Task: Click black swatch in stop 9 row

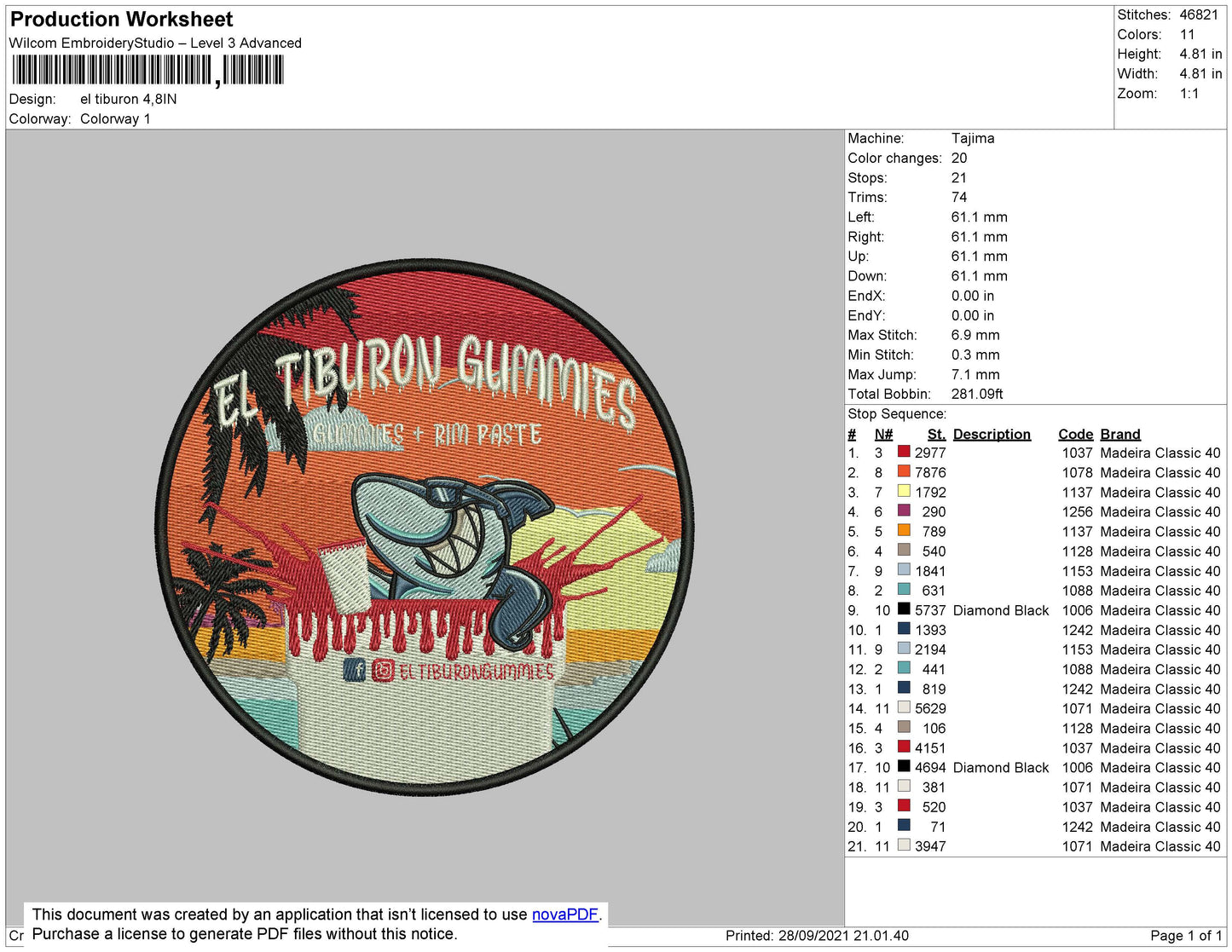Action: click(904, 609)
